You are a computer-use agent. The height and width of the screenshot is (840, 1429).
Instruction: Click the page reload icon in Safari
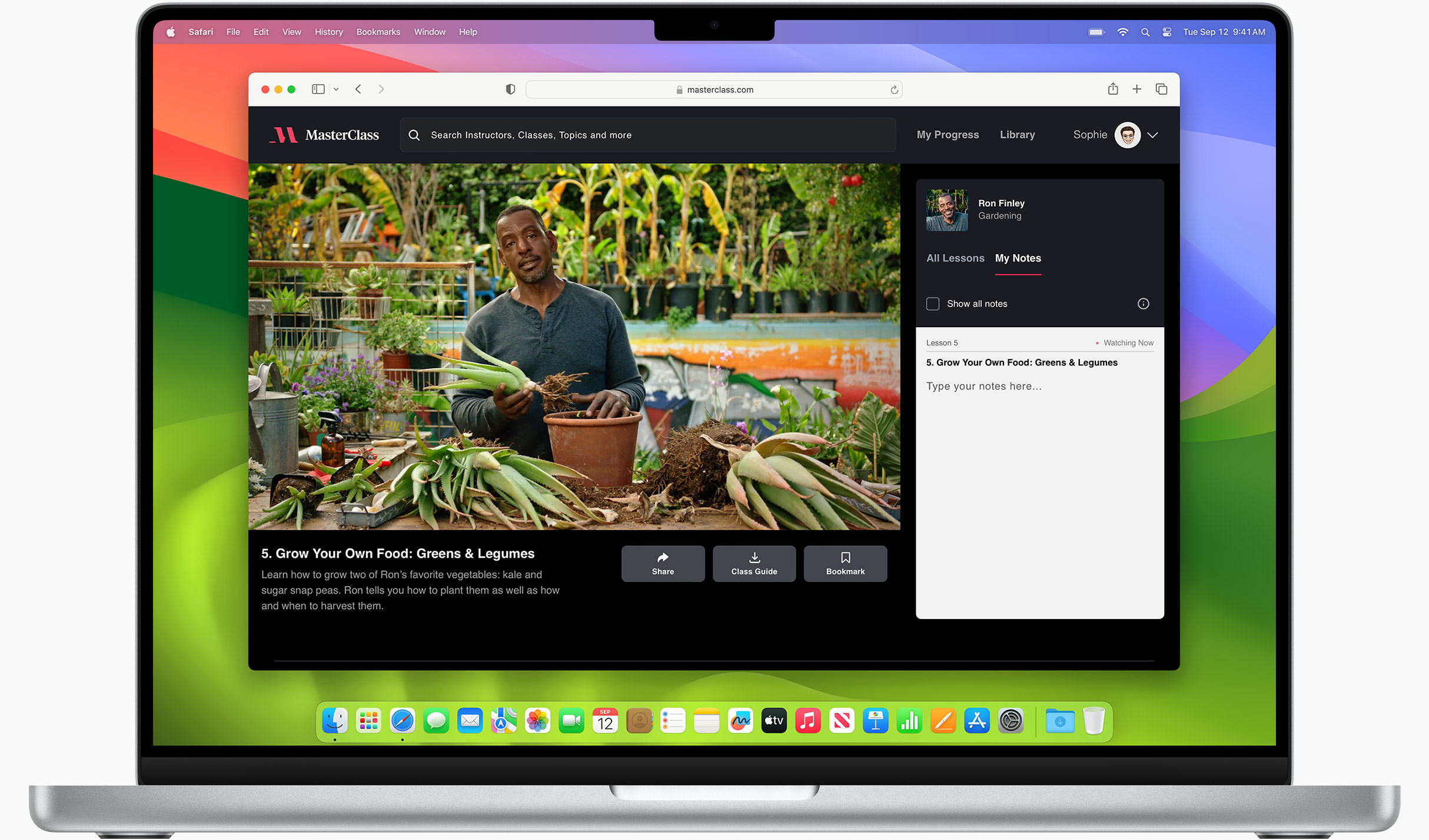coord(895,89)
